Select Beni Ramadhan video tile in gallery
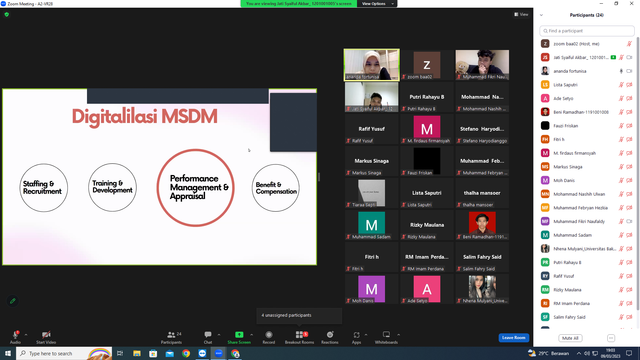The height and width of the screenshot is (360, 640). tap(482, 225)
